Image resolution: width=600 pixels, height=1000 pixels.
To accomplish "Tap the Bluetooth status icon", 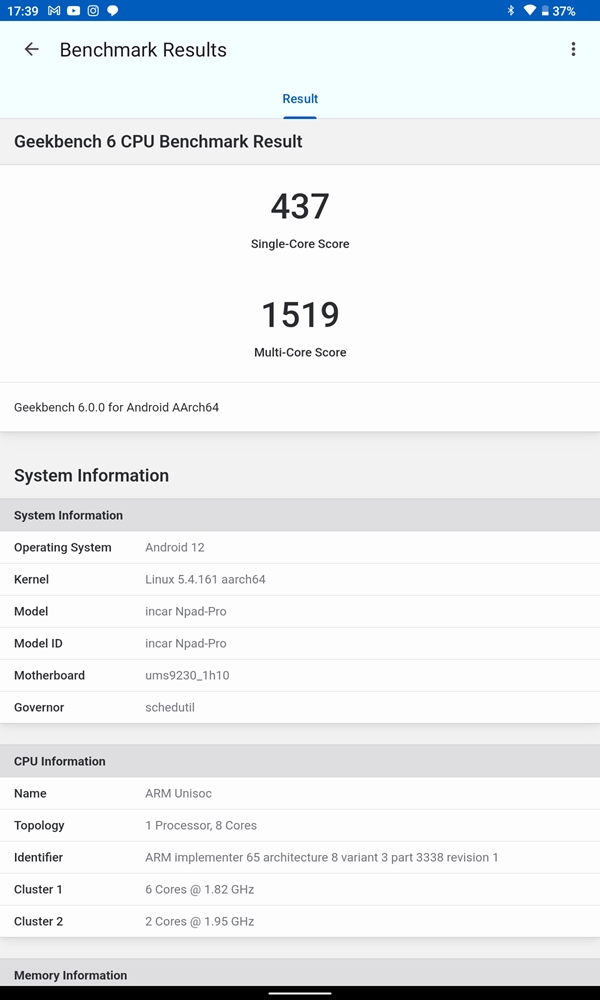I will coord(510,11).
